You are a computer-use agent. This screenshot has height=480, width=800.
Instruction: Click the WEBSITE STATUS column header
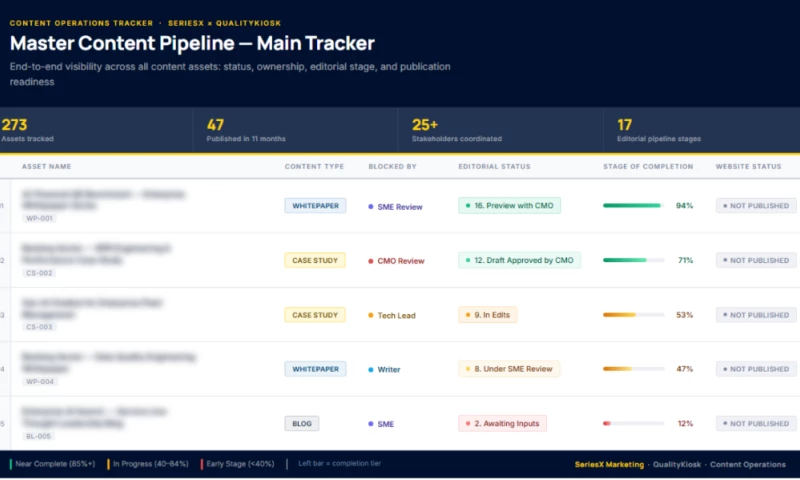click(748, 166)
